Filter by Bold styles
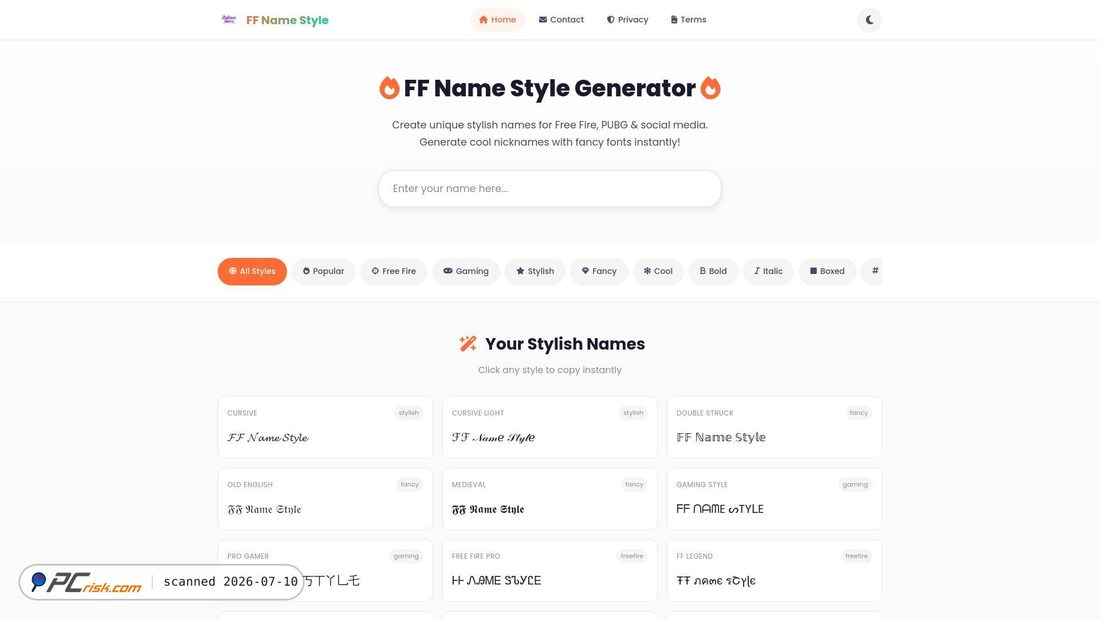 [x=713, y=271]
